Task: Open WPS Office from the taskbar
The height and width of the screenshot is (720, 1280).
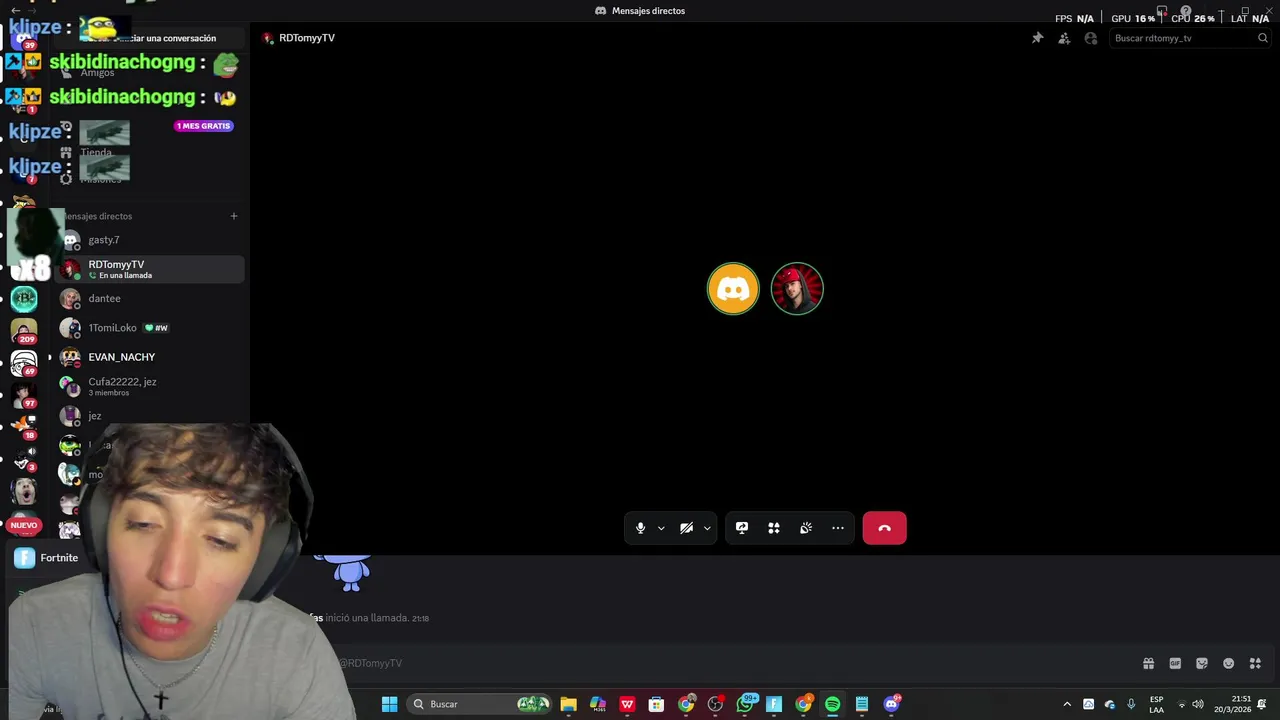Action: click(x=627, y=704)
